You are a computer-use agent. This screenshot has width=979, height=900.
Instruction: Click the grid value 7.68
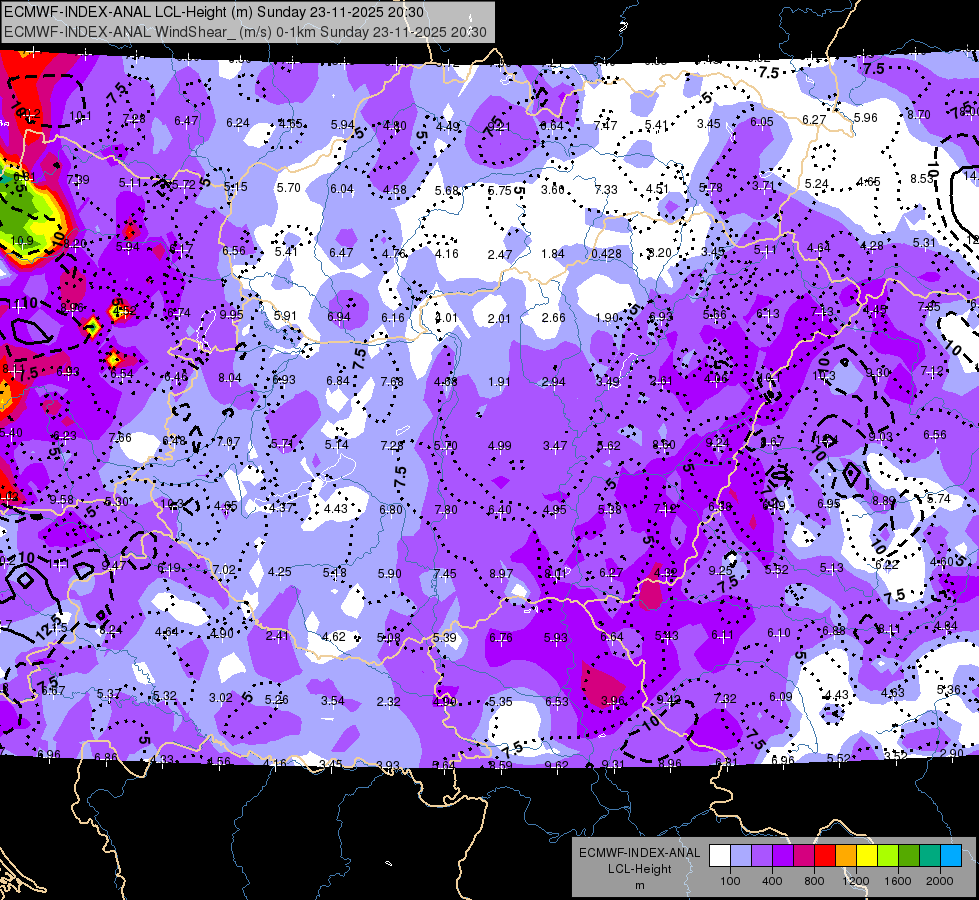point(392,382)
